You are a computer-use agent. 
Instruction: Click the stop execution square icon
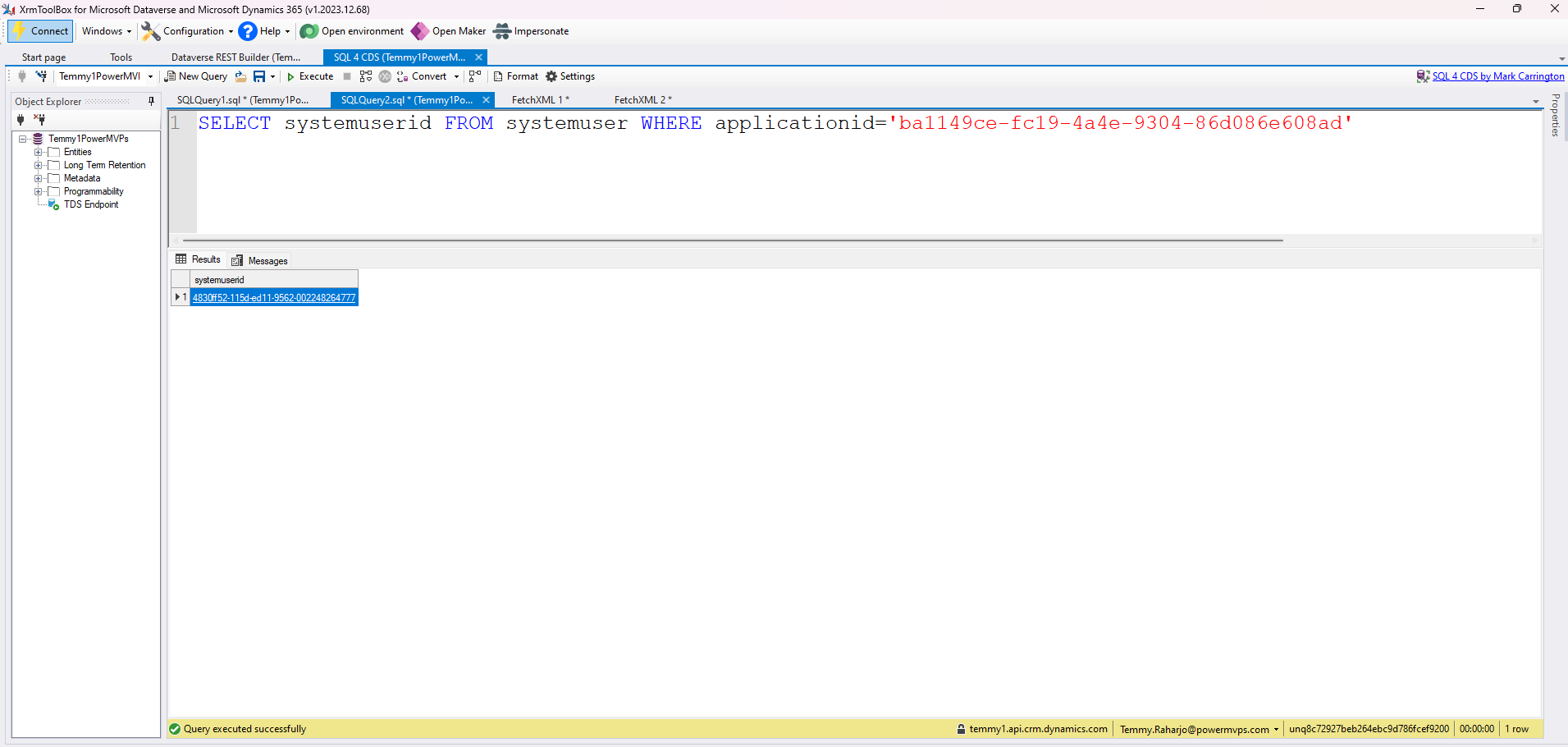(347, 76)
